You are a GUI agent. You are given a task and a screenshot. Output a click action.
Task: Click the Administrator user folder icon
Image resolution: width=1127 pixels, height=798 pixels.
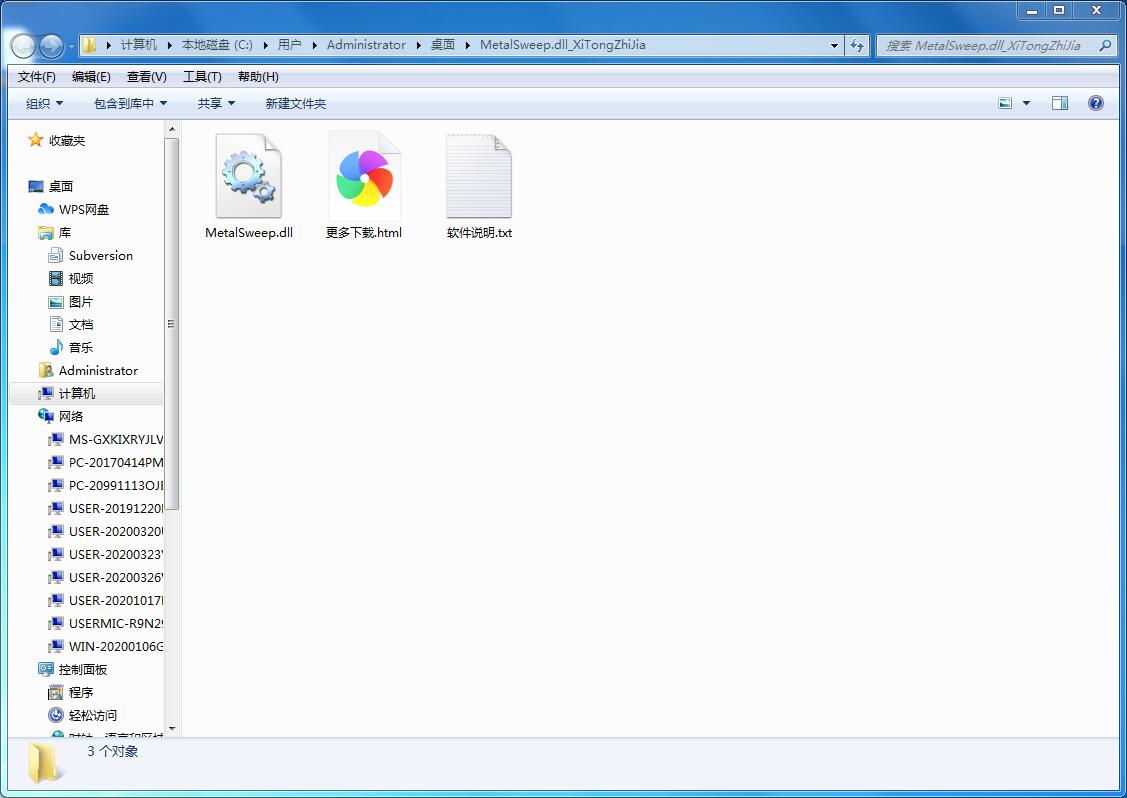tap(46, 370)
